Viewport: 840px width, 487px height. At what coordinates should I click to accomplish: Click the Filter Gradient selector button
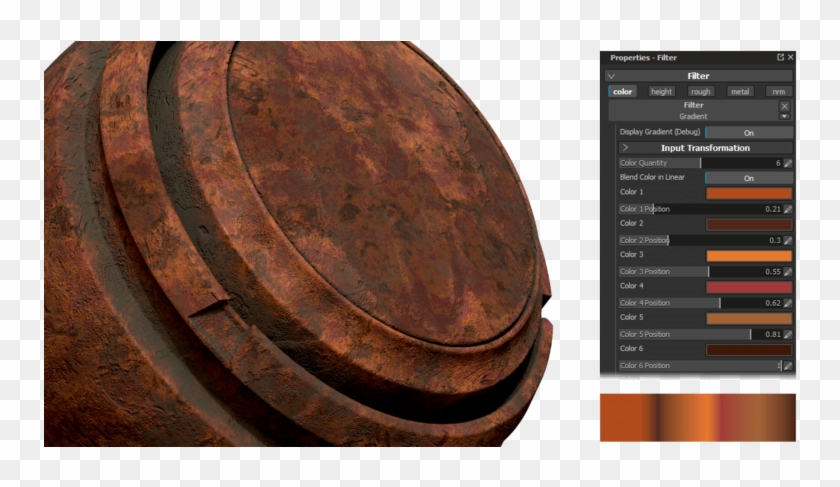click(693, 111)
